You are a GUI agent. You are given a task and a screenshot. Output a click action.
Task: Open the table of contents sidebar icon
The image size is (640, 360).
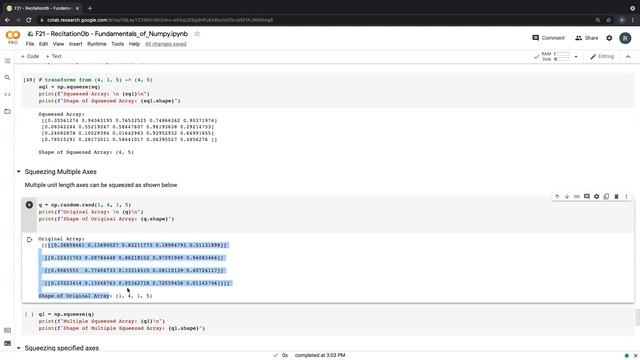[7, 61]
